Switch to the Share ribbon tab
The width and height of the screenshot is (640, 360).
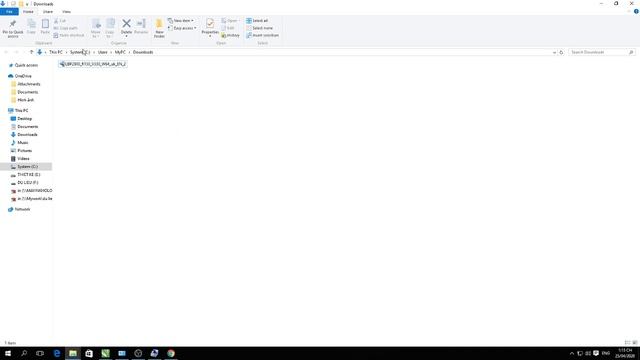48,12
